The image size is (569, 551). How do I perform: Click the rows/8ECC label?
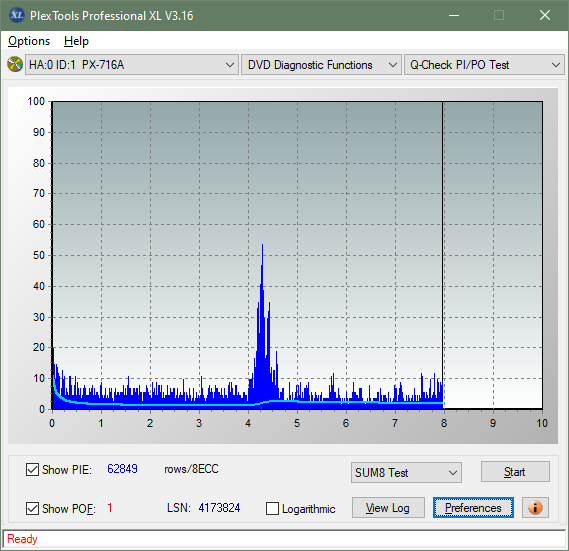click(192, 469)
